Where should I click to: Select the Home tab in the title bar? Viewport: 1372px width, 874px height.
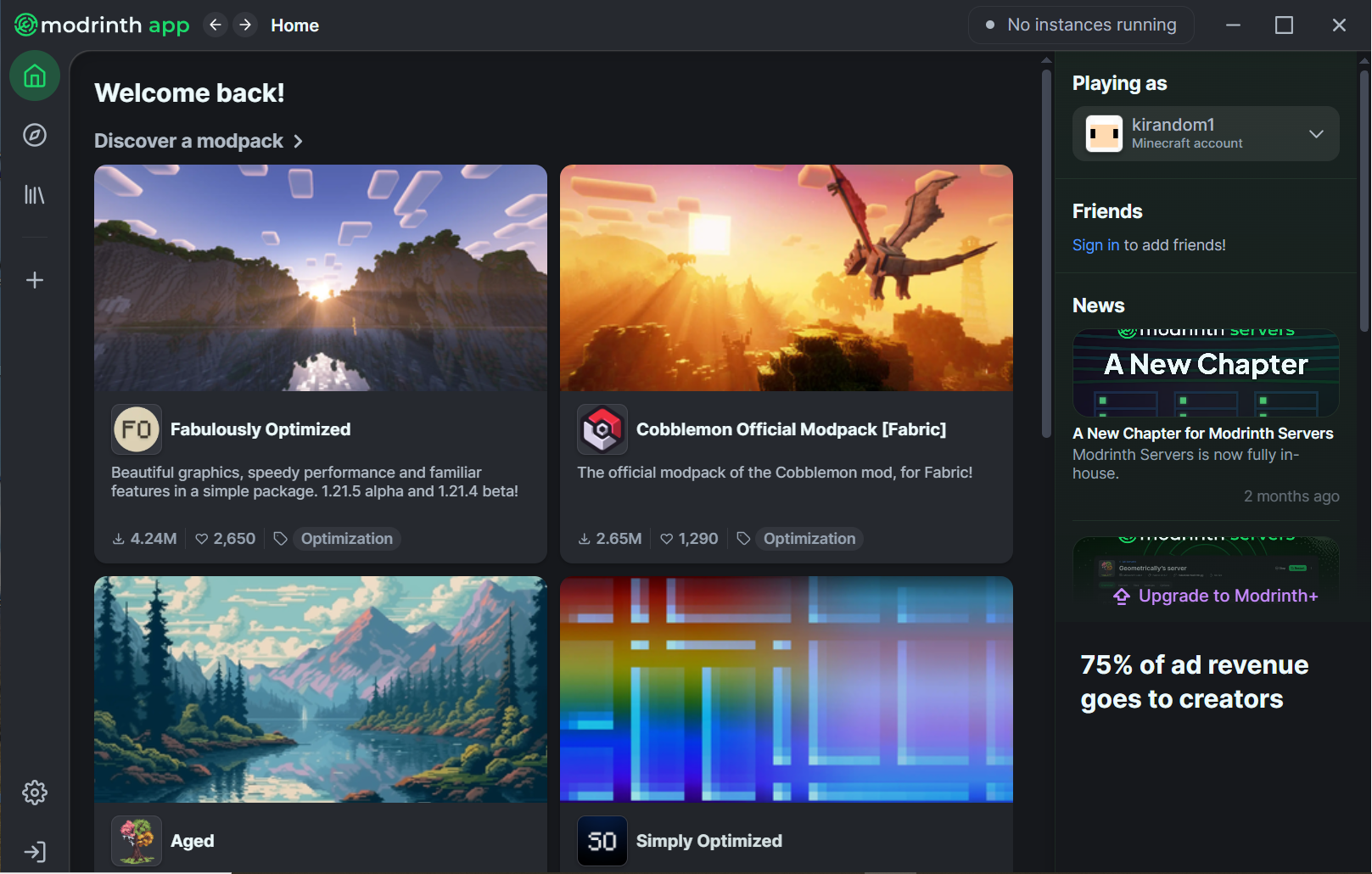point(294,25)
